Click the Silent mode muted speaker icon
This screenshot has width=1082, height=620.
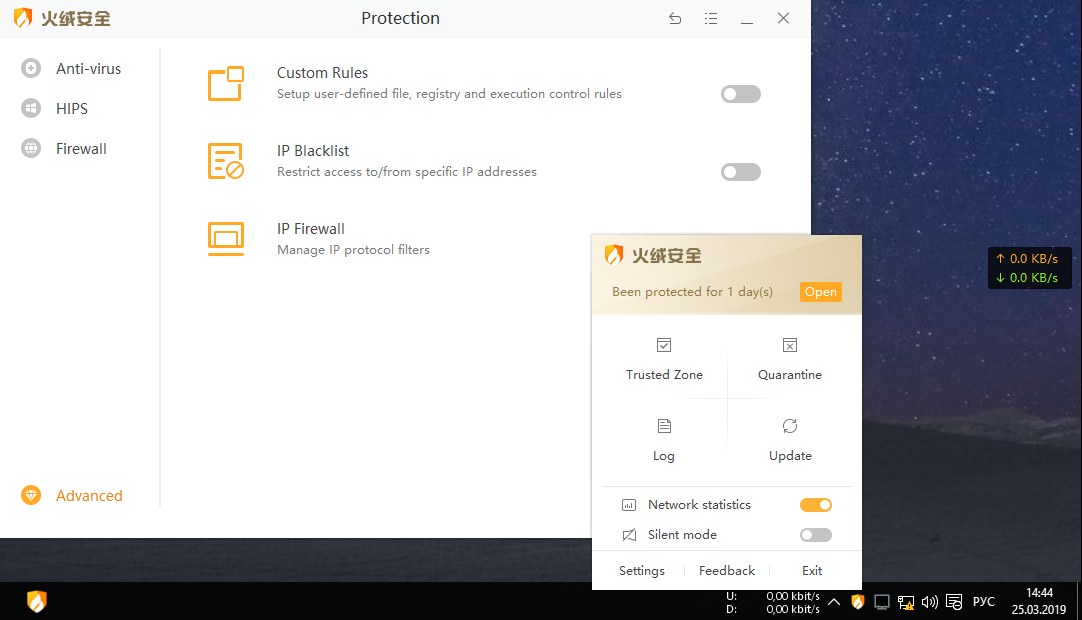point(629,535)
